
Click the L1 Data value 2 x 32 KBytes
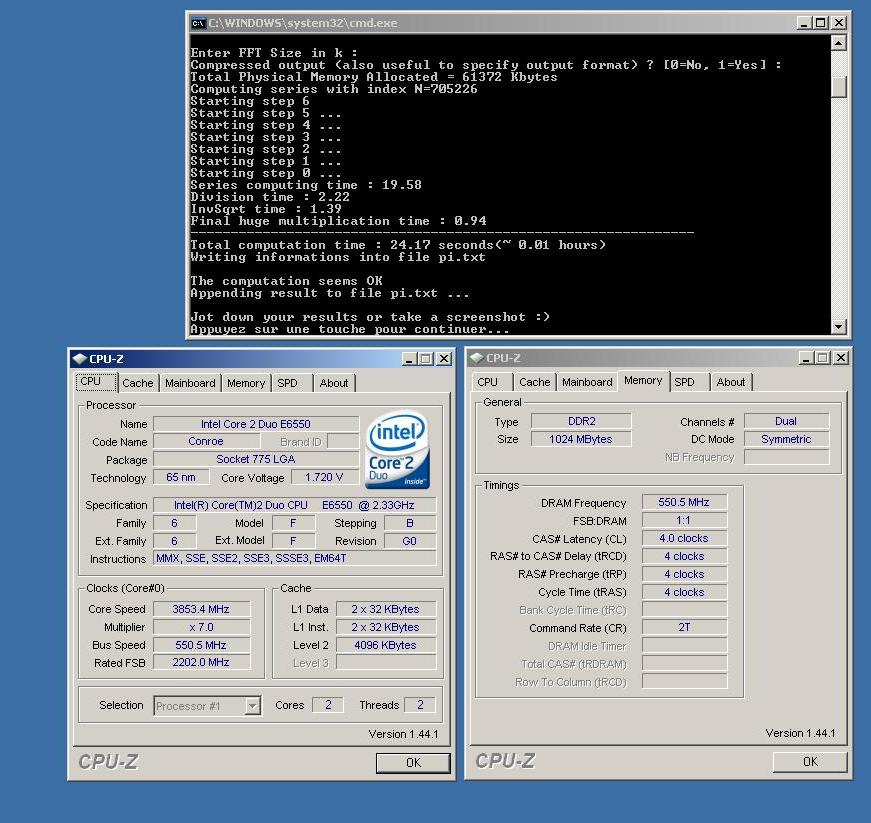(386, 609)
